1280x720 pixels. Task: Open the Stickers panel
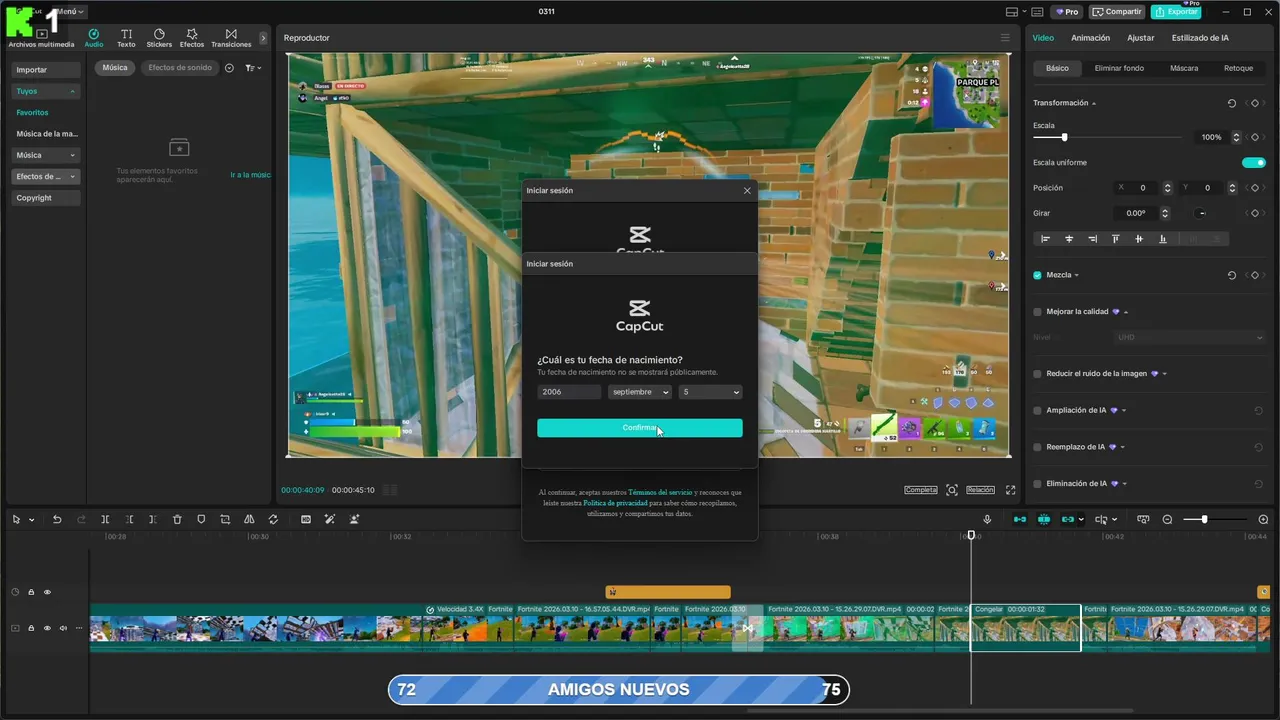159,38
